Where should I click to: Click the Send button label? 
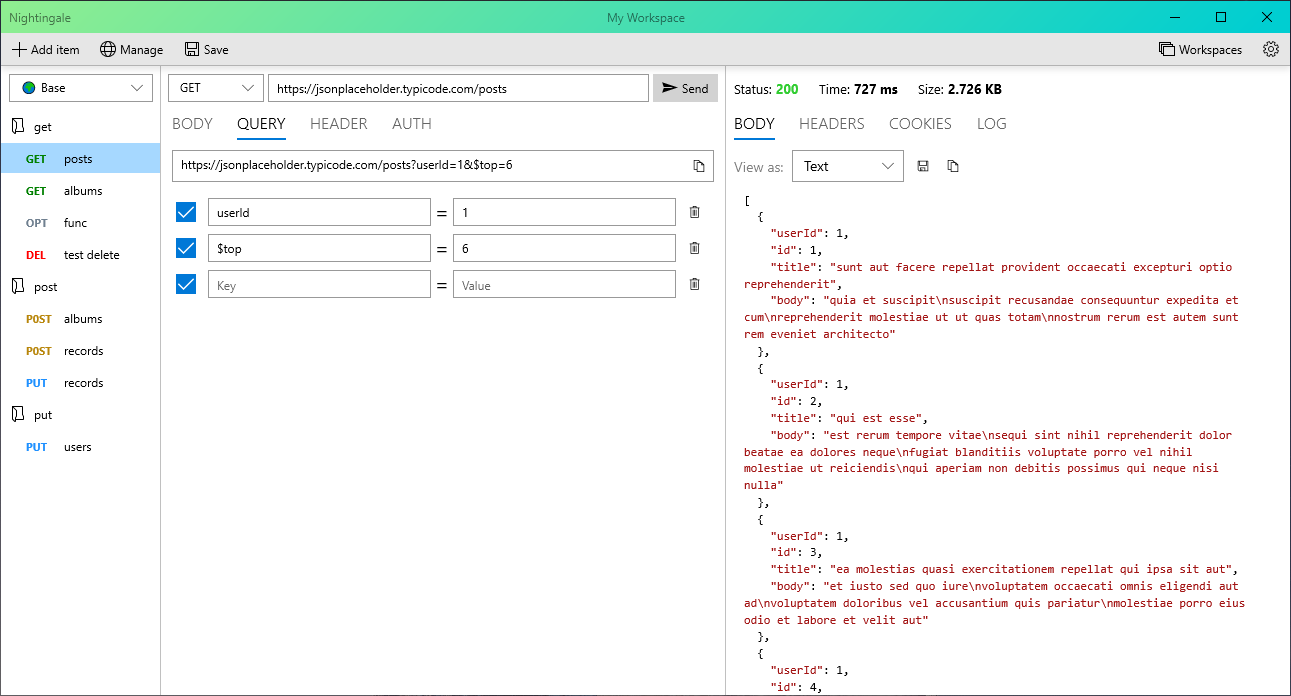tap(695, 88)
